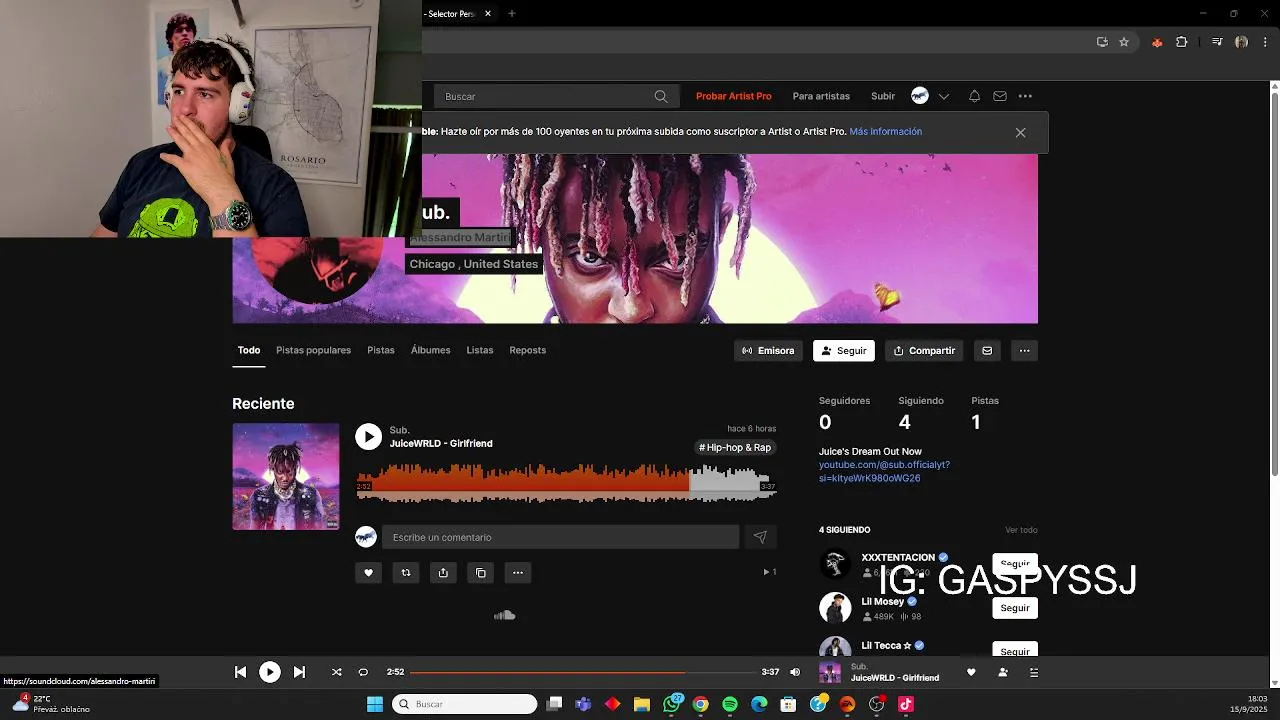1280x720 pixels.
Task: Click Ver todo for followed accounts
Action: [x=1021, y=530]
